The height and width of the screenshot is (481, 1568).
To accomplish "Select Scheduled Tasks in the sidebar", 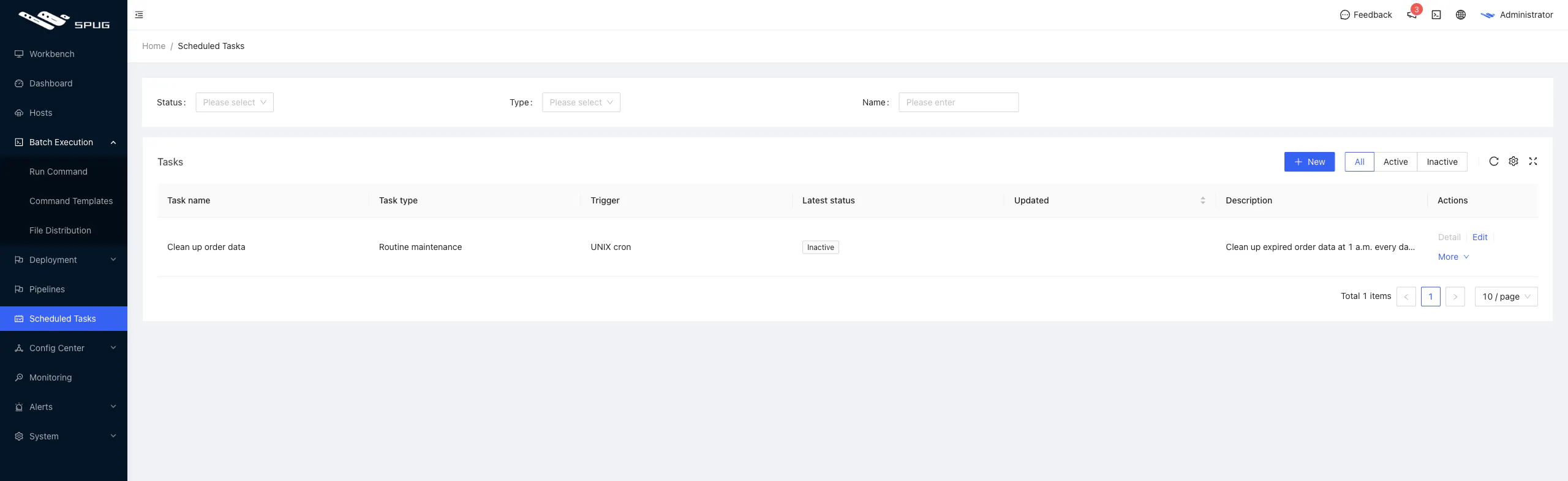I will (x=64, y=319).
